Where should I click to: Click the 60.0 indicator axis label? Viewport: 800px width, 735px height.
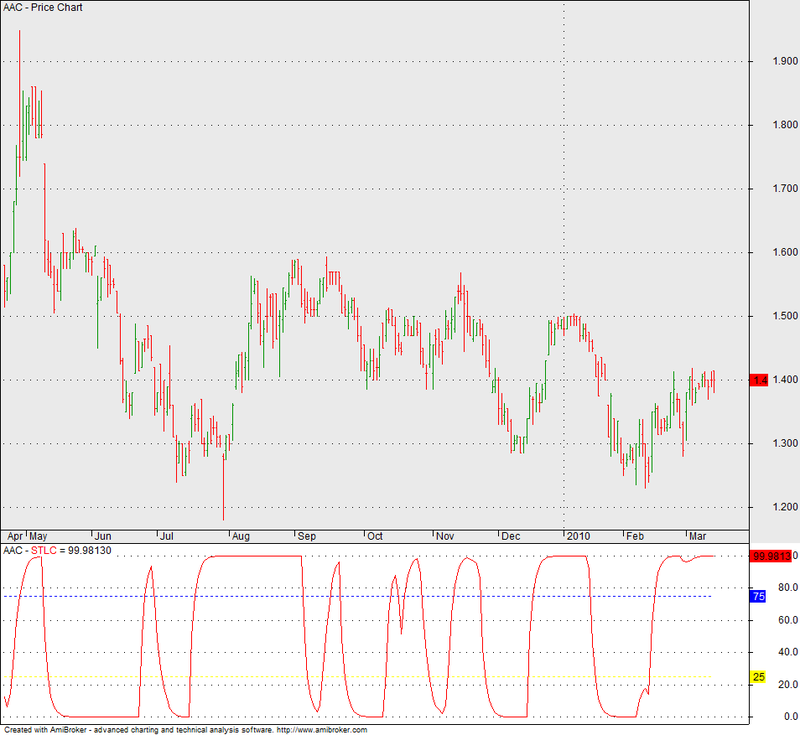788,620
